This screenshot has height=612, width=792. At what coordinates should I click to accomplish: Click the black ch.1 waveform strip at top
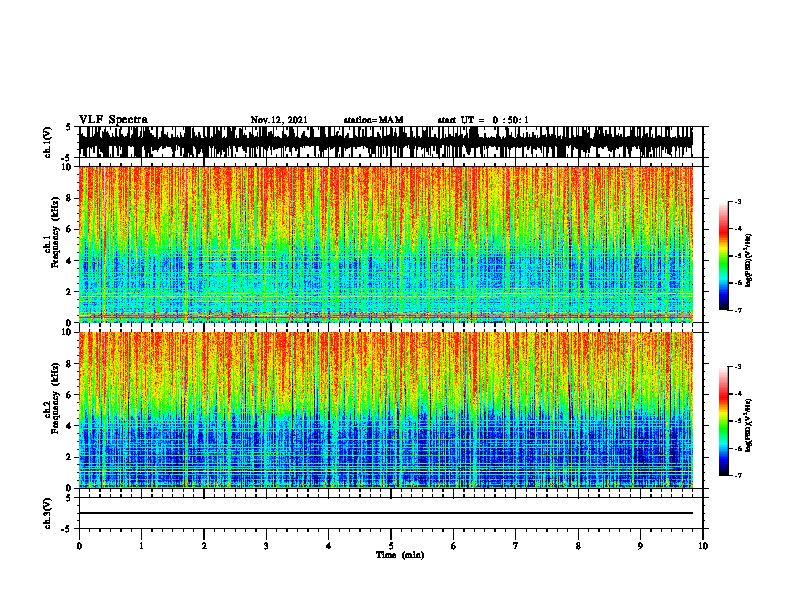pyautogui.click(x=386, y=142)
